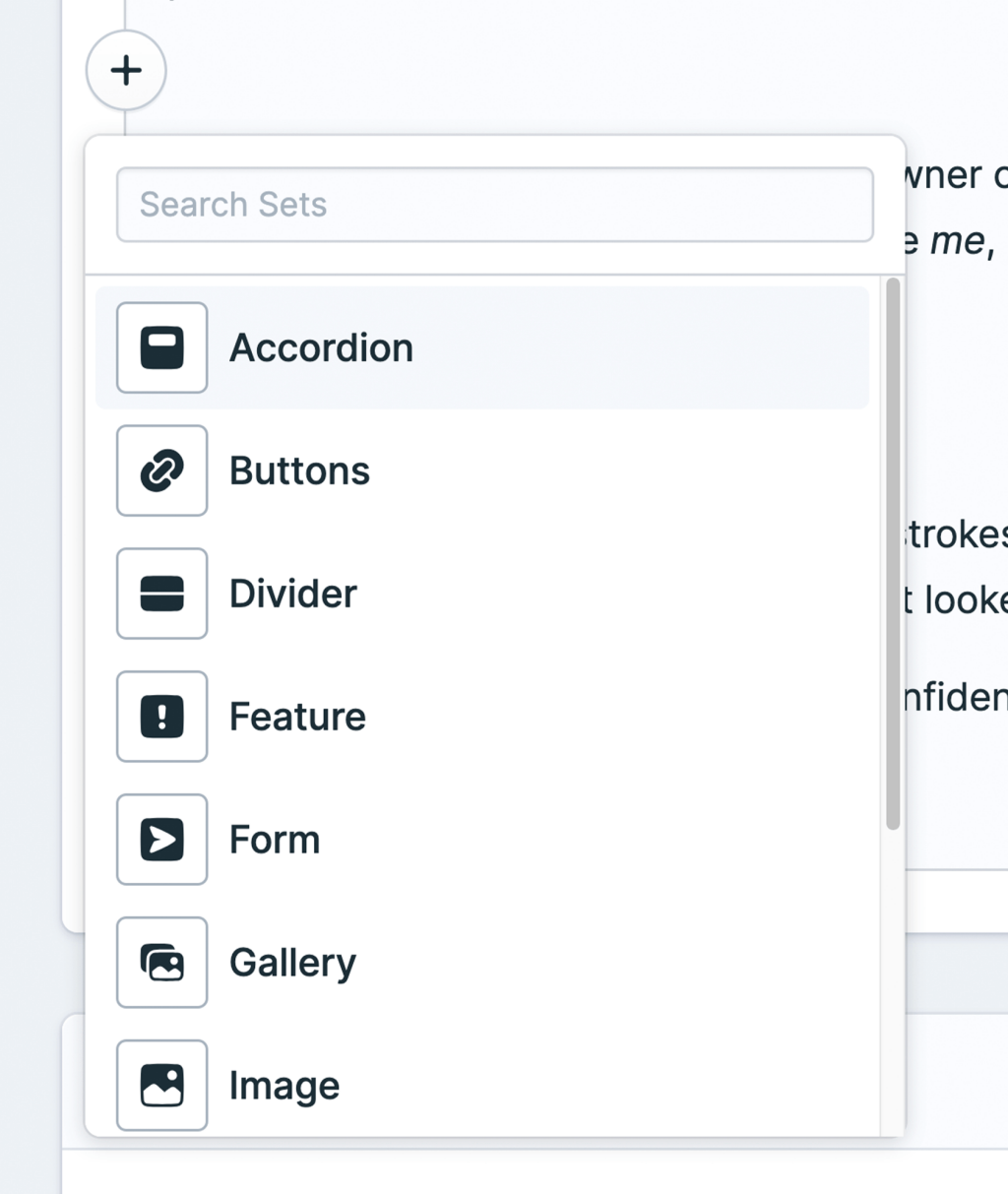This screenshot has height=1194, width=1008.
Task: Click the Form arrow icon
Action: [x=162, y=840]
